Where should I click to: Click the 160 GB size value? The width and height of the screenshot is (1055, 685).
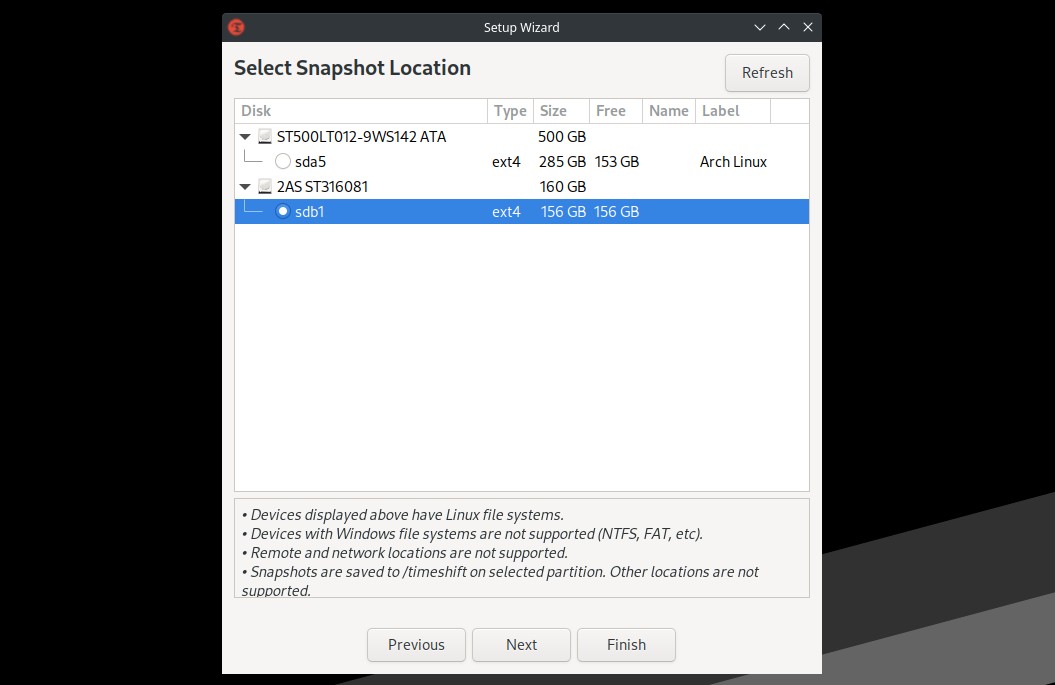point(562,186)
